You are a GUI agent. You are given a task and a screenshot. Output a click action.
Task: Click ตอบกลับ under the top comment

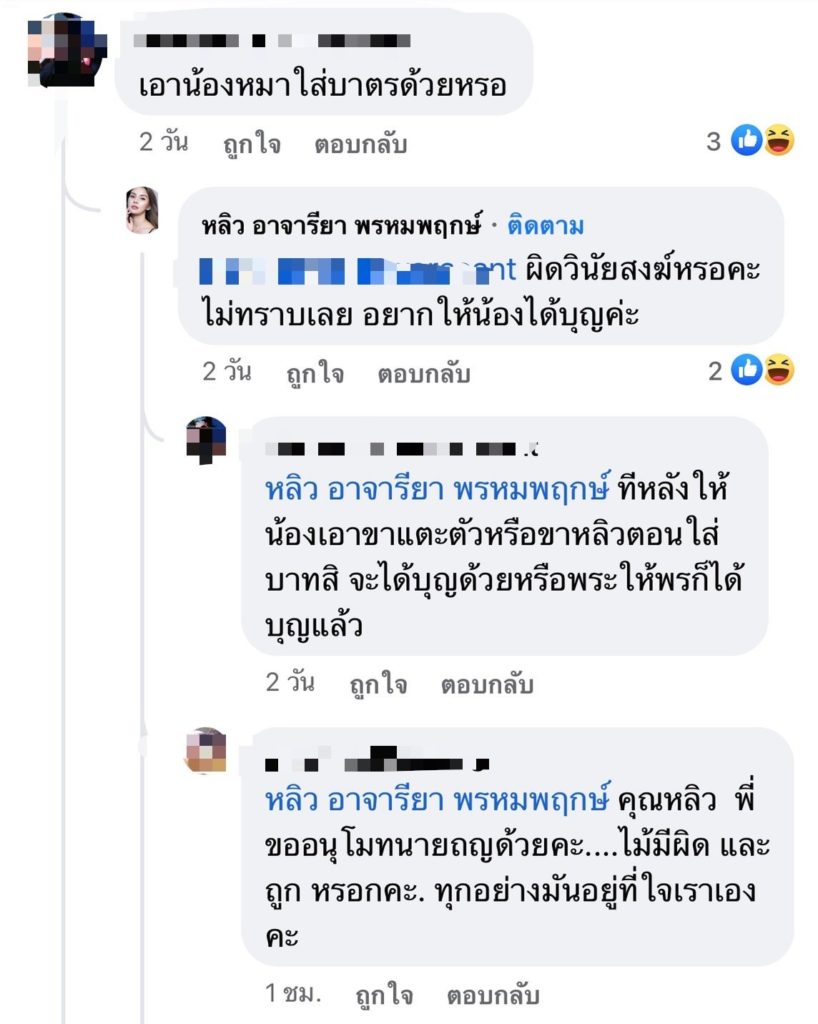pyautogui.click(x=361, y=144)
